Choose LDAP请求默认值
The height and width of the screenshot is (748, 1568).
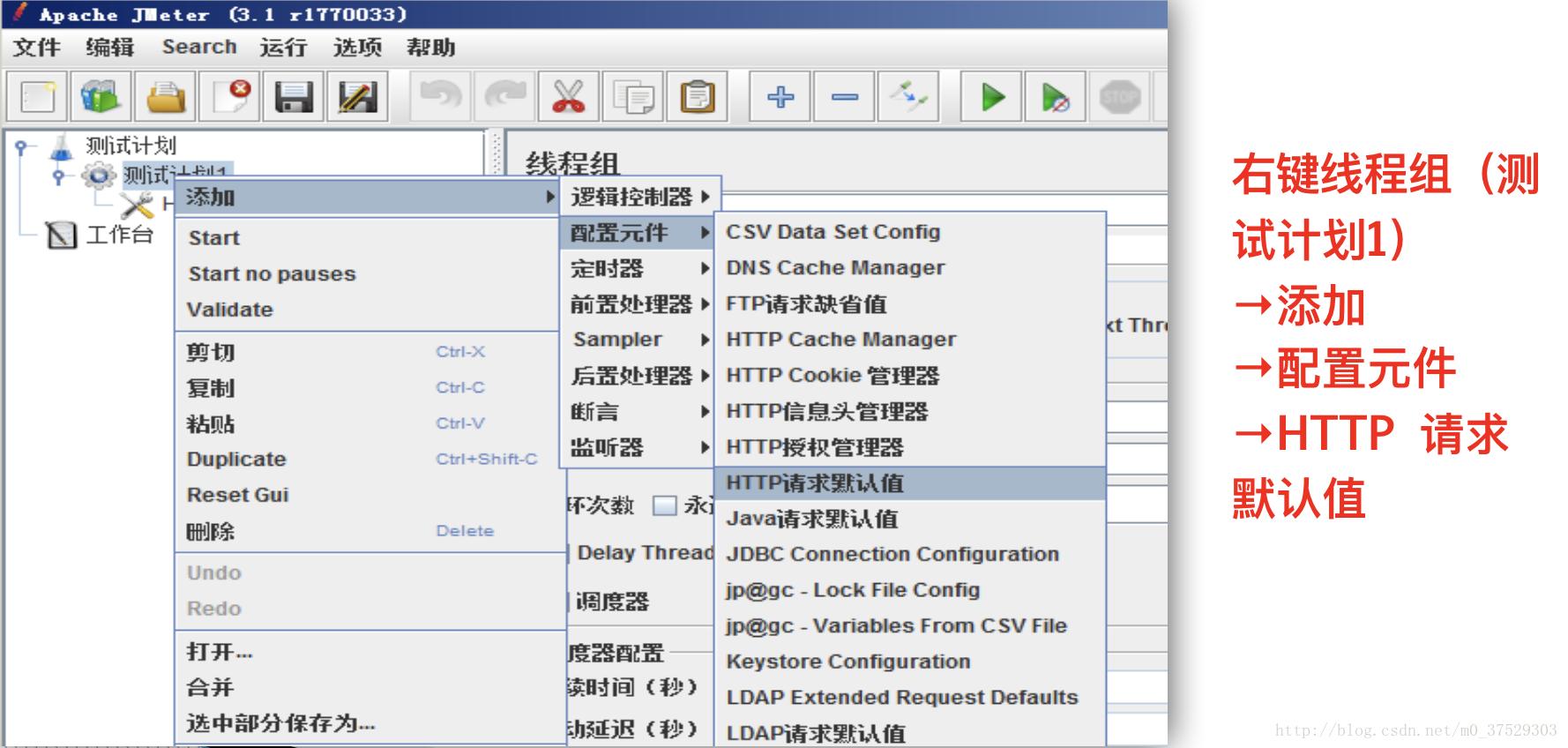coord(910,733)
